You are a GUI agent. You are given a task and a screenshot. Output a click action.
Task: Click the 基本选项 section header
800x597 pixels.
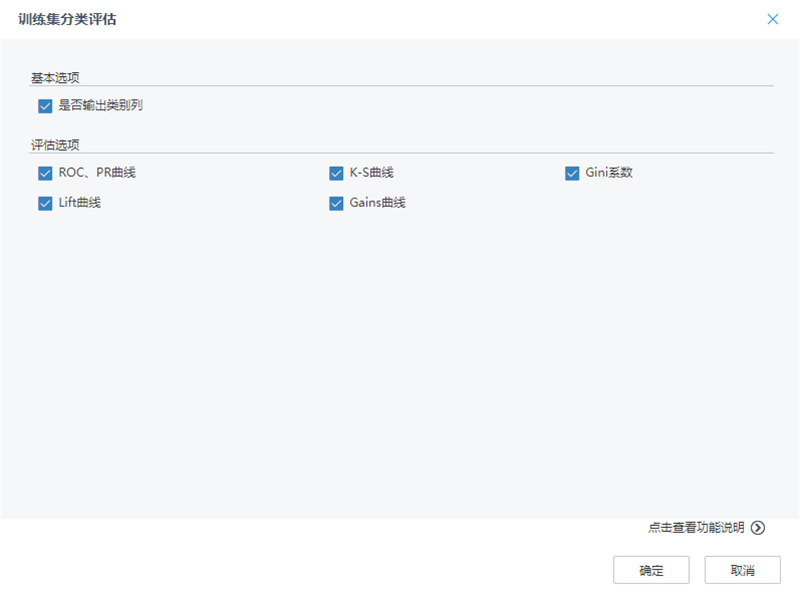point(55,77)
